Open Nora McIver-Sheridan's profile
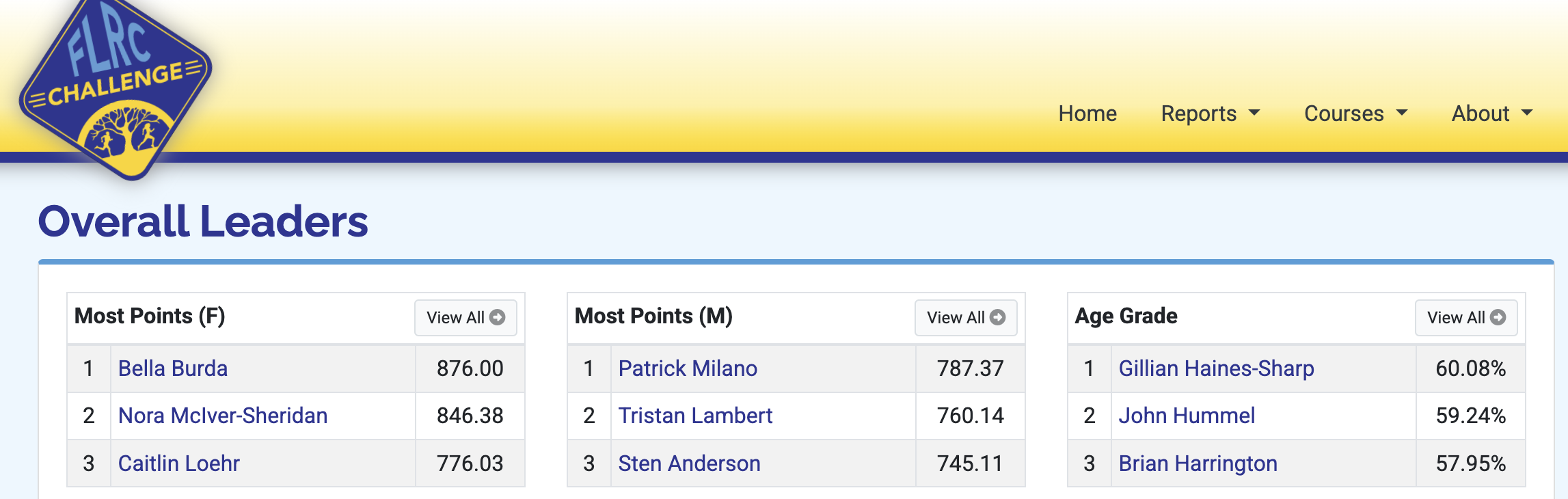The width and height of the screenshot is (1568, 499). point(223,416)
